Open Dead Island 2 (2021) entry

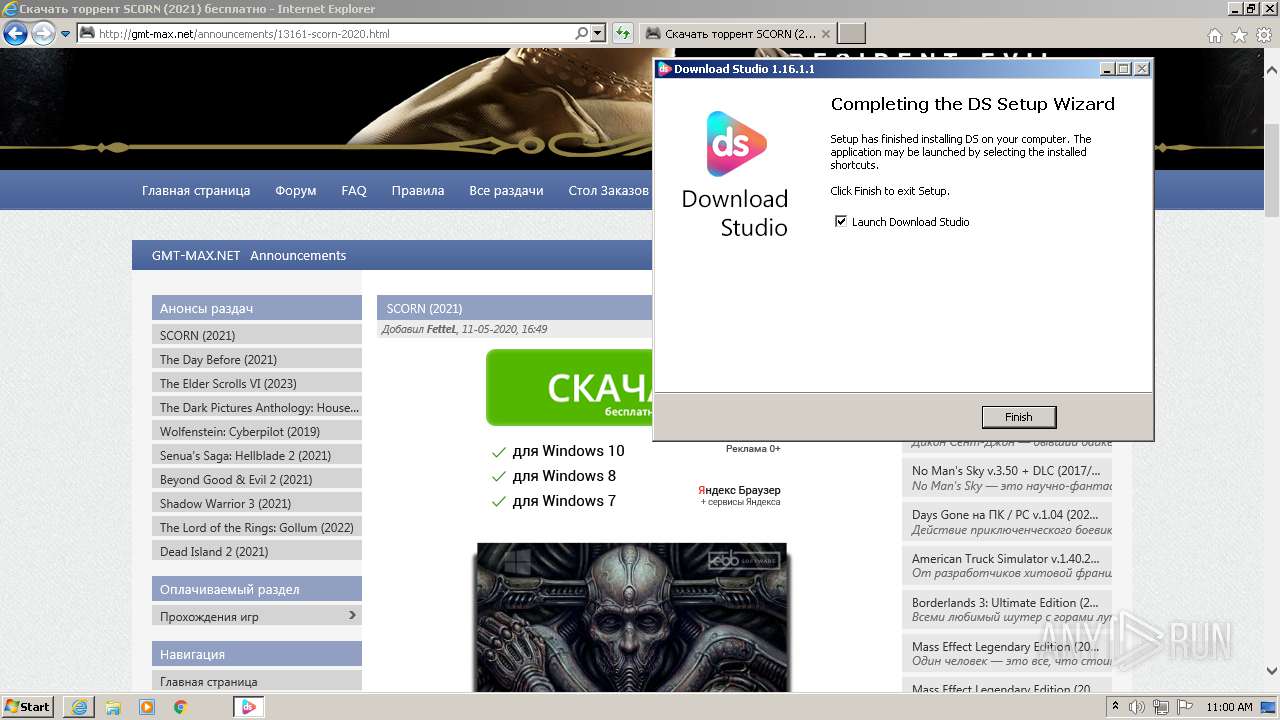click(257, 551)
